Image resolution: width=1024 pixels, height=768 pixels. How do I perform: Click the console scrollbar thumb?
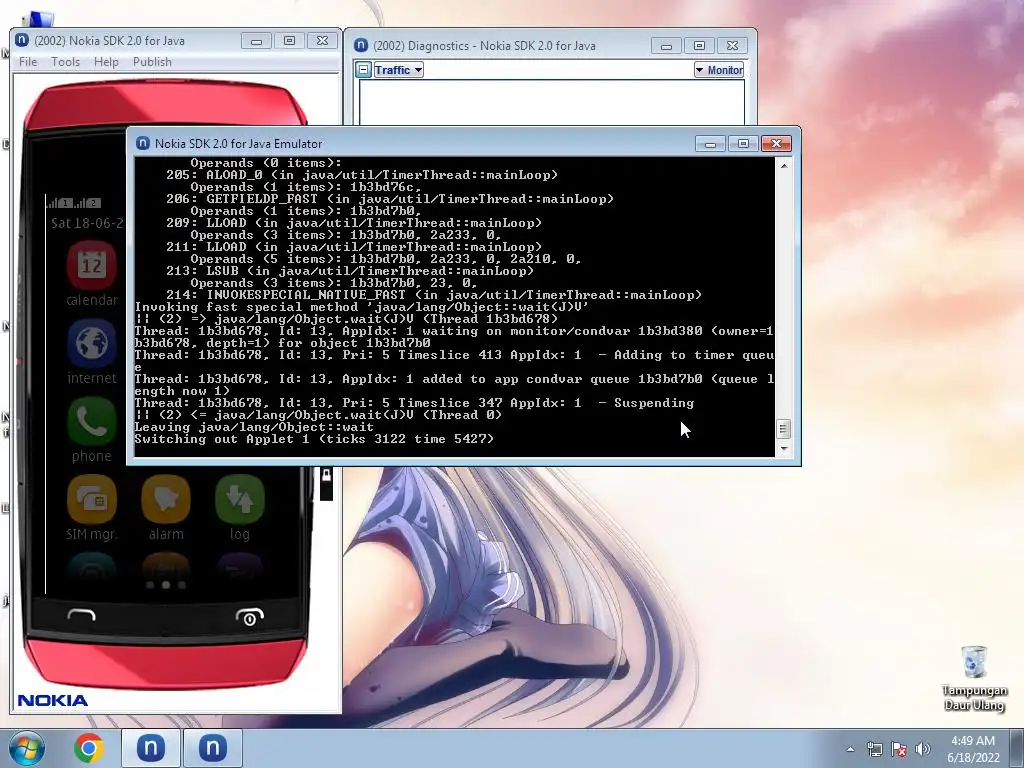[784, 429]
